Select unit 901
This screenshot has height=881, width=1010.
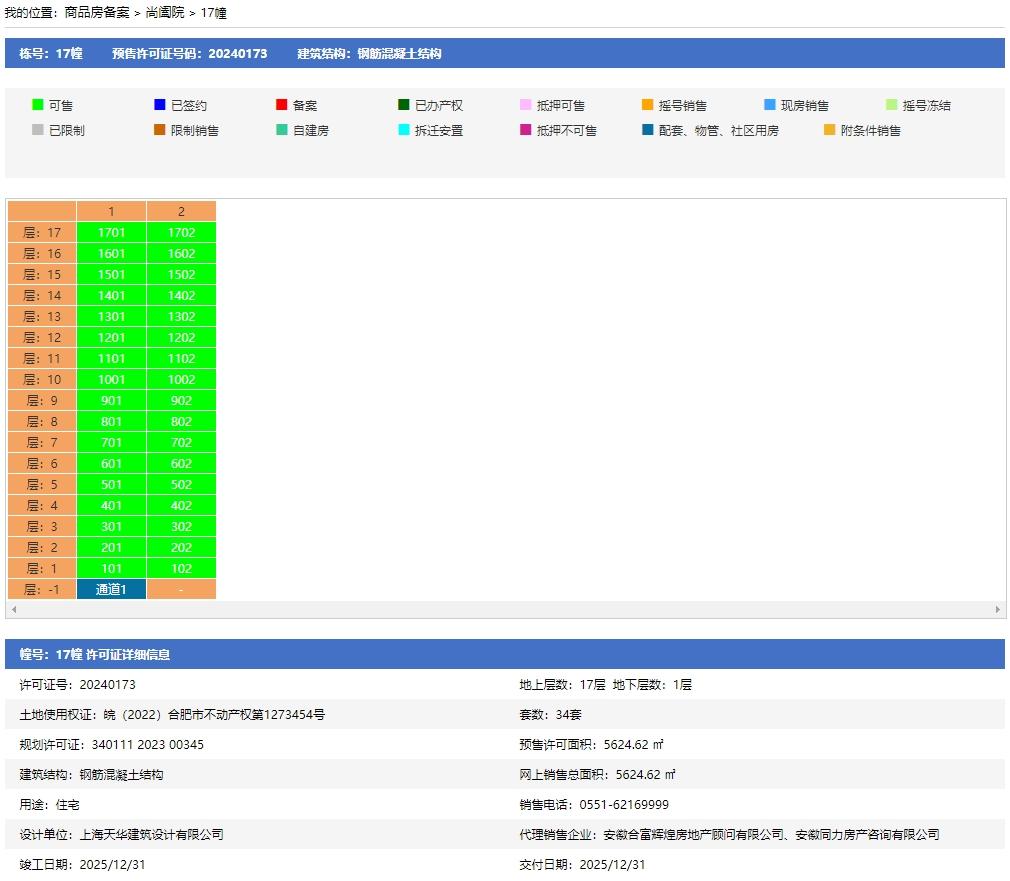pyautogui.click(x=111, y=401)
